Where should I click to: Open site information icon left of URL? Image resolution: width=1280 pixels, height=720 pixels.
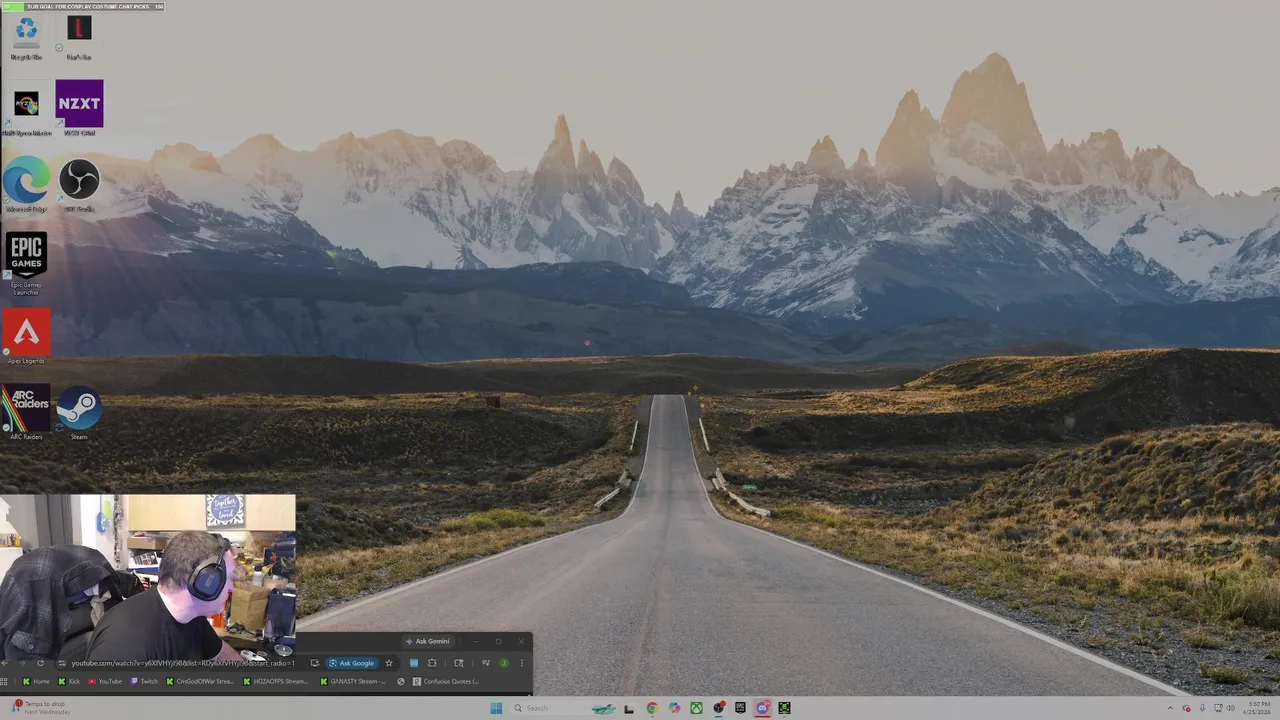click(x=62, y=663)
